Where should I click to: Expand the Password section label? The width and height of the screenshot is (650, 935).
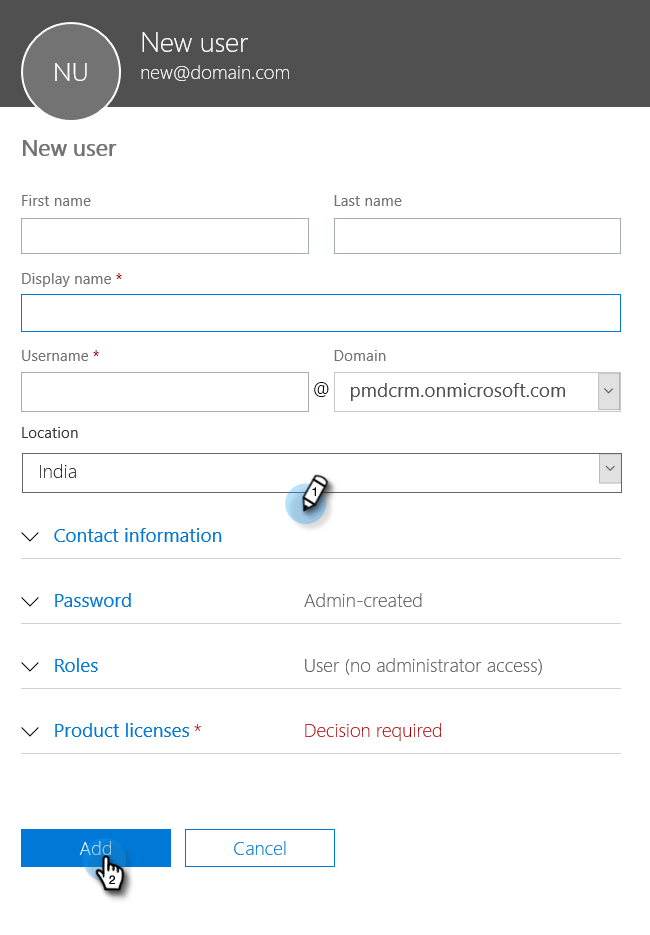93,601
